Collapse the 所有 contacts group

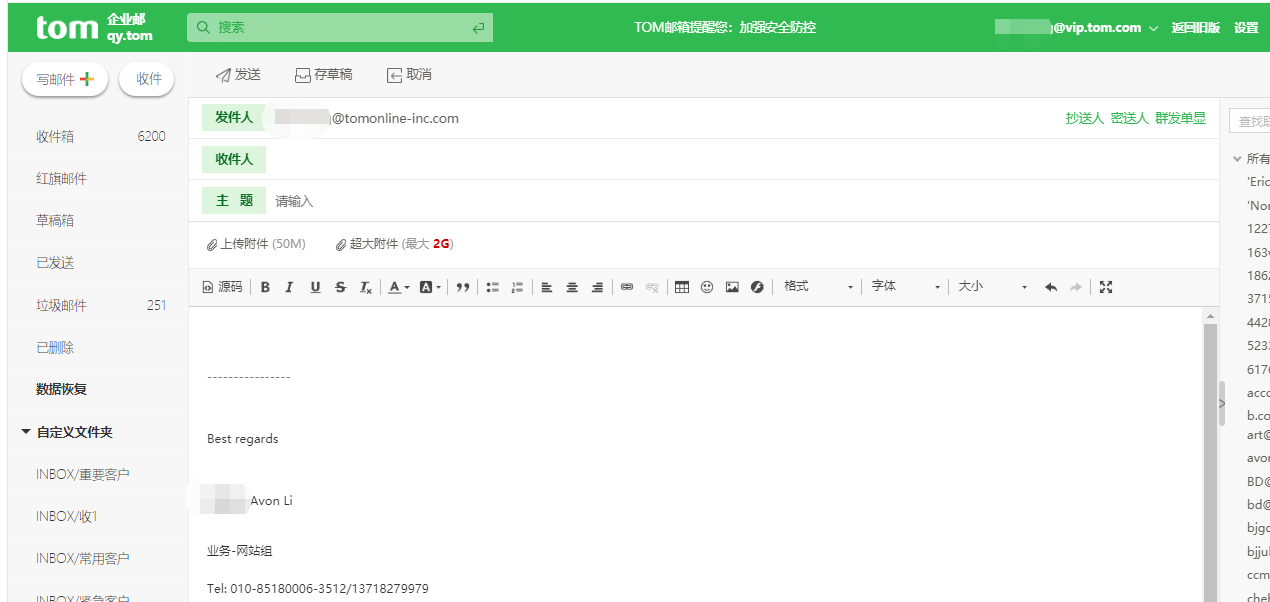pyautogui.click(x=1238, y=159)
